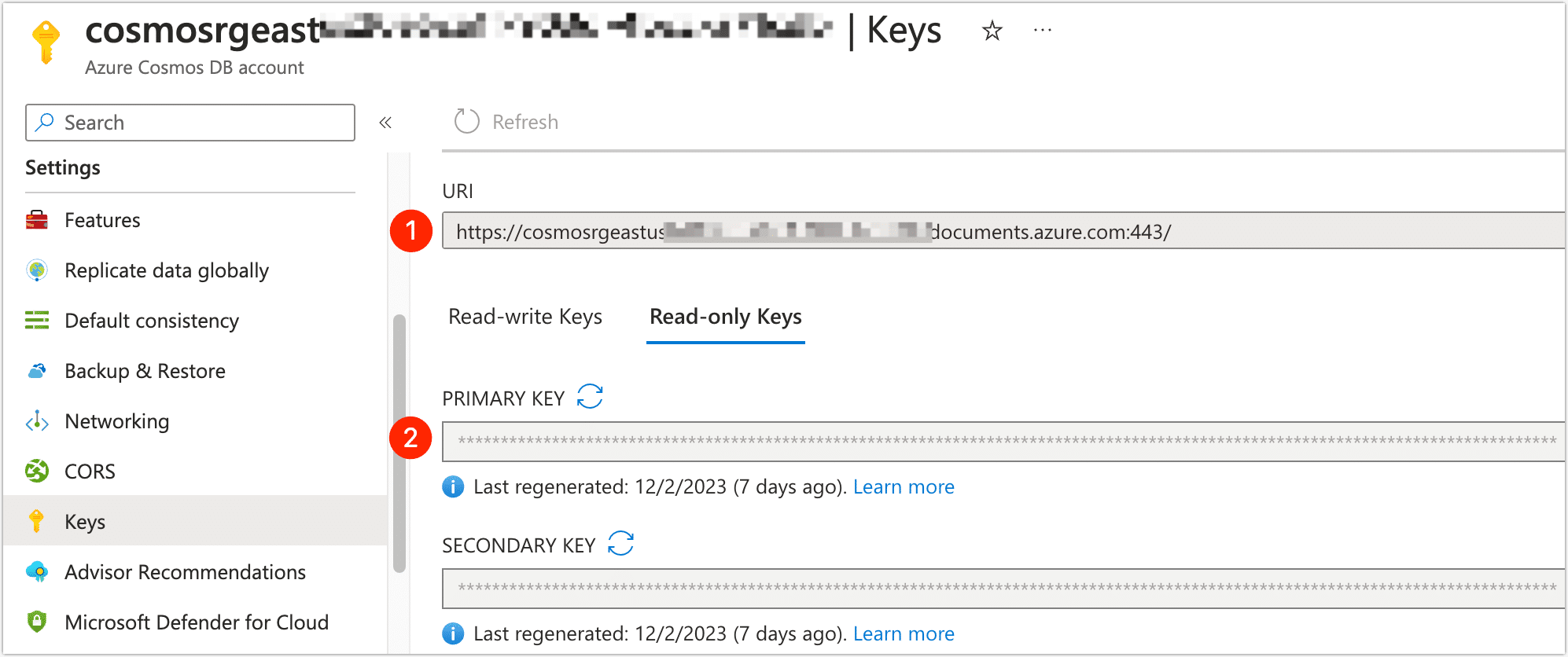Screen dimensions: 1568x657
Task: Collapse the settings sidebar with the double chevron
Action: 385,123
